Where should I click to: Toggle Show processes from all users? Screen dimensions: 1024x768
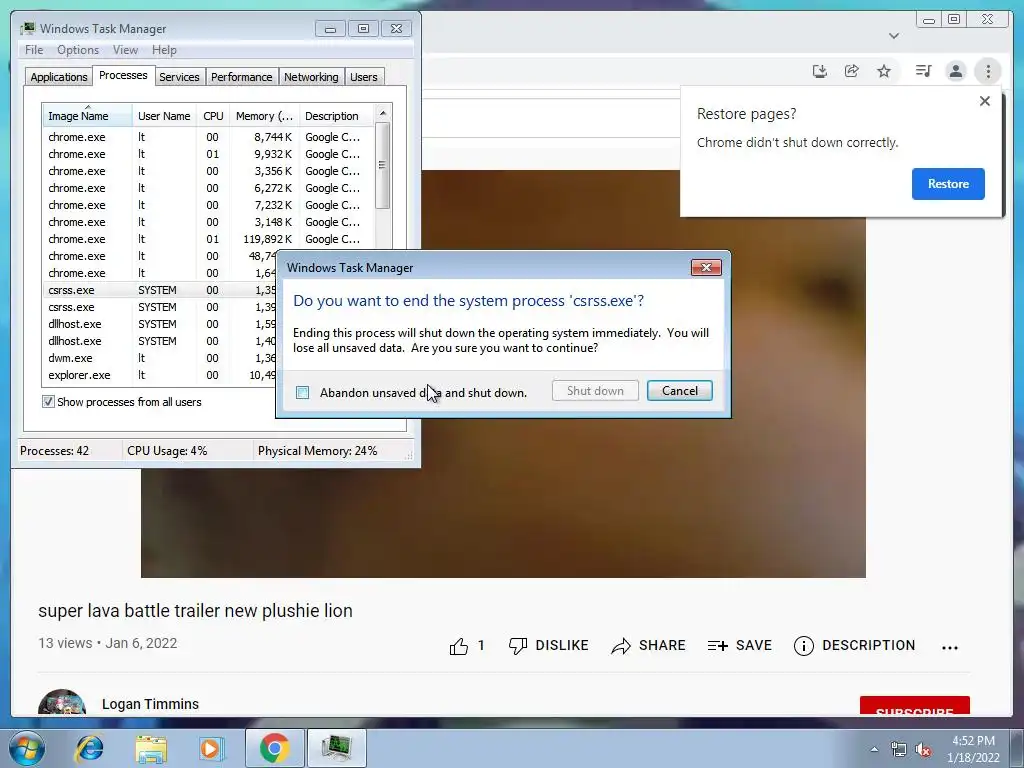[48, 402]
